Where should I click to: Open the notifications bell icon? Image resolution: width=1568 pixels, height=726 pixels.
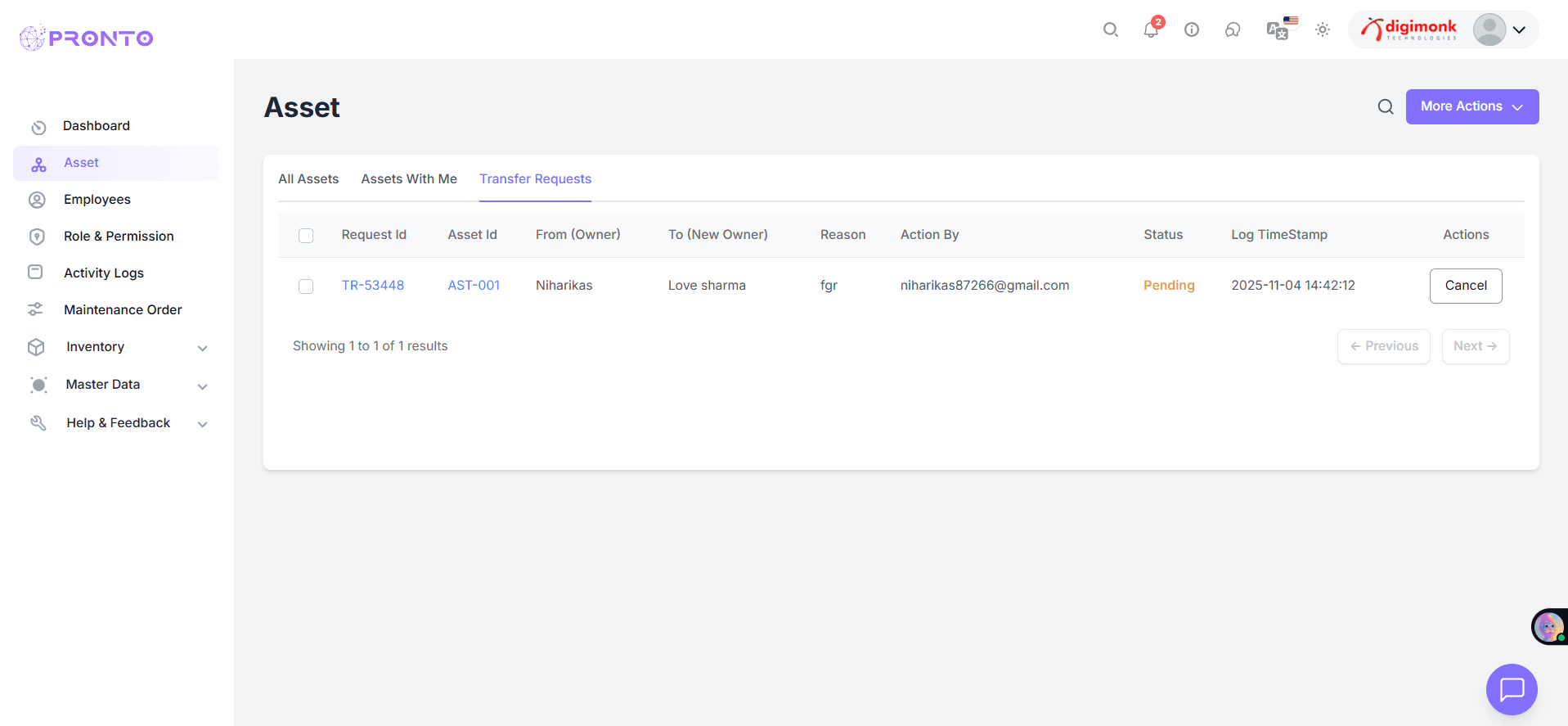(x=1151, y=30)
